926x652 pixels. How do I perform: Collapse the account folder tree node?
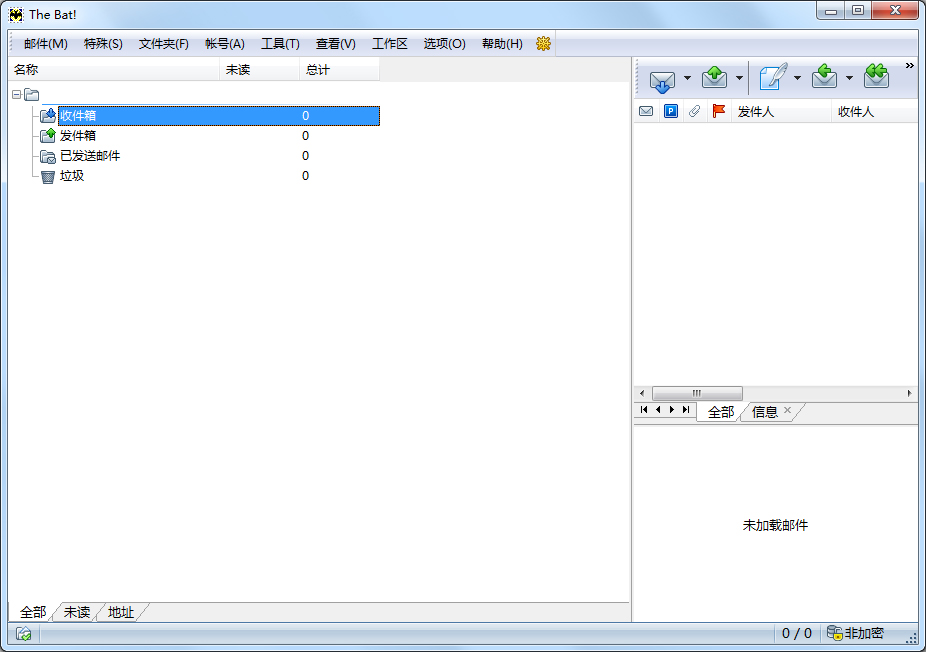pyautogui.click(x=17, y=94)
